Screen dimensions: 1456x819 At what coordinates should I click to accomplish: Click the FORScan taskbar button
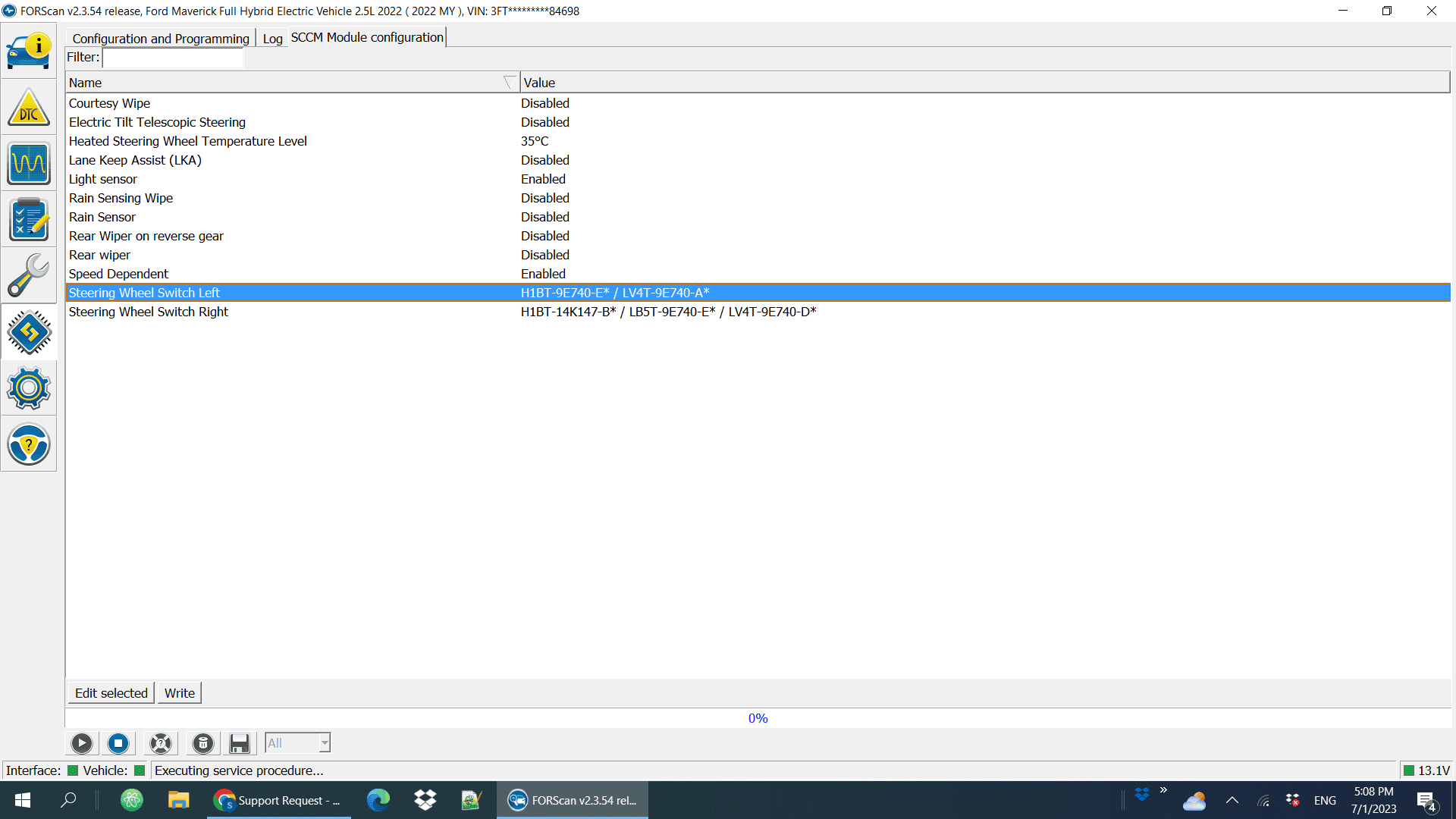point(573,800)
